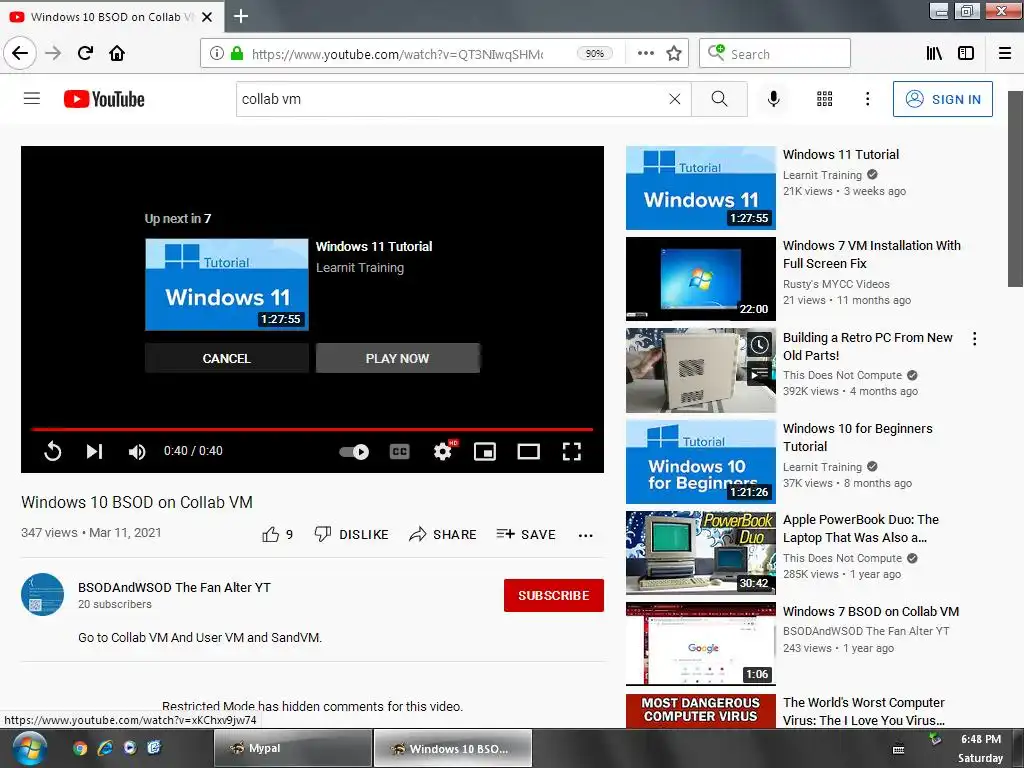Search with your voice microphone icon
Image resolution: width=1024 pixels, height=768 pixels.
(x=773, y=99)
